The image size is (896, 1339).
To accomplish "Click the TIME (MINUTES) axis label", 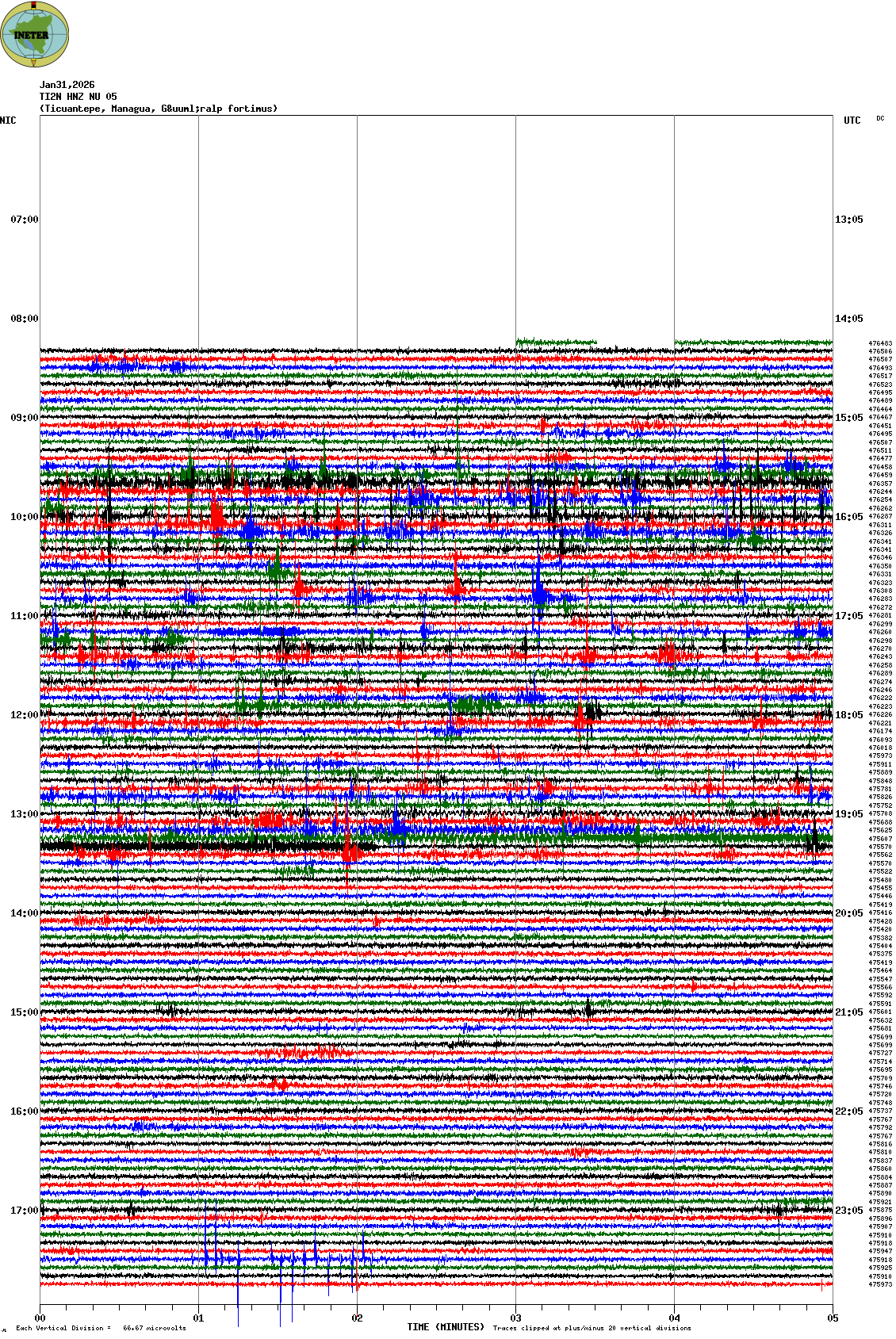I will 445,1327.
